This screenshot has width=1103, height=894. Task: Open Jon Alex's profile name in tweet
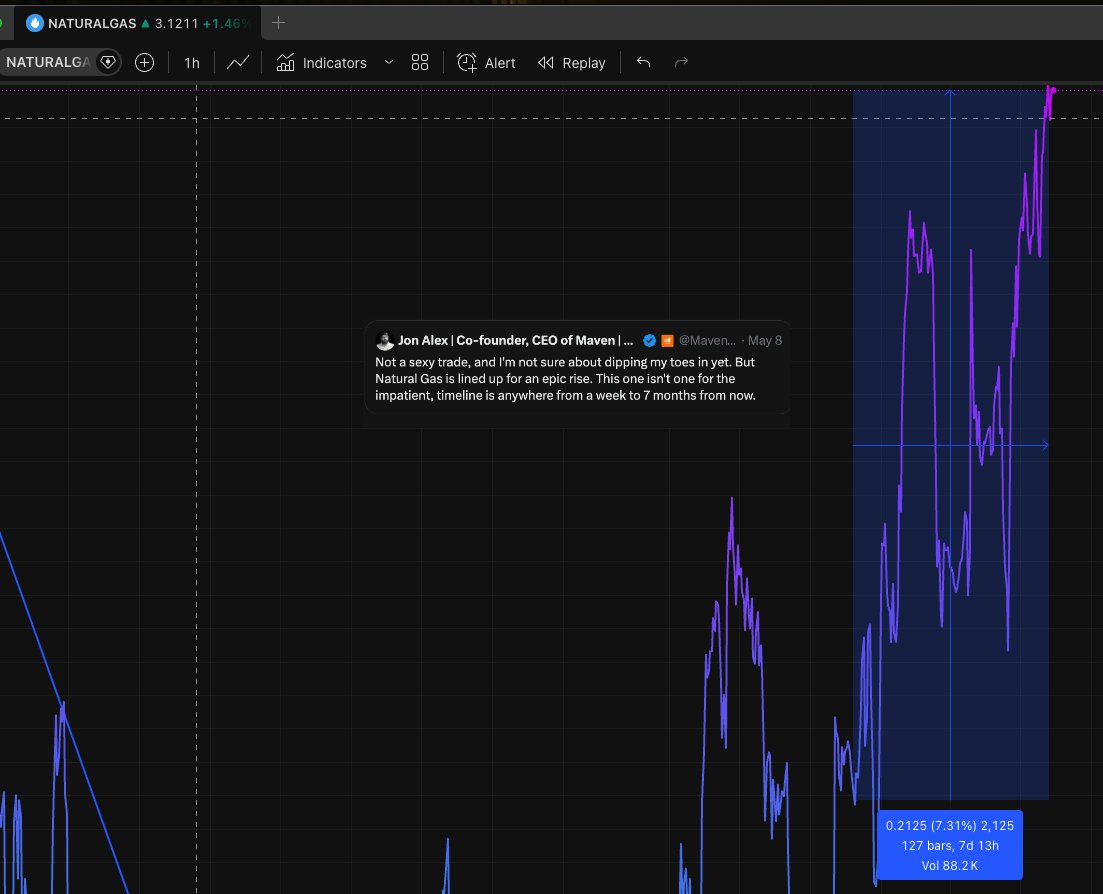pos(516,340)
